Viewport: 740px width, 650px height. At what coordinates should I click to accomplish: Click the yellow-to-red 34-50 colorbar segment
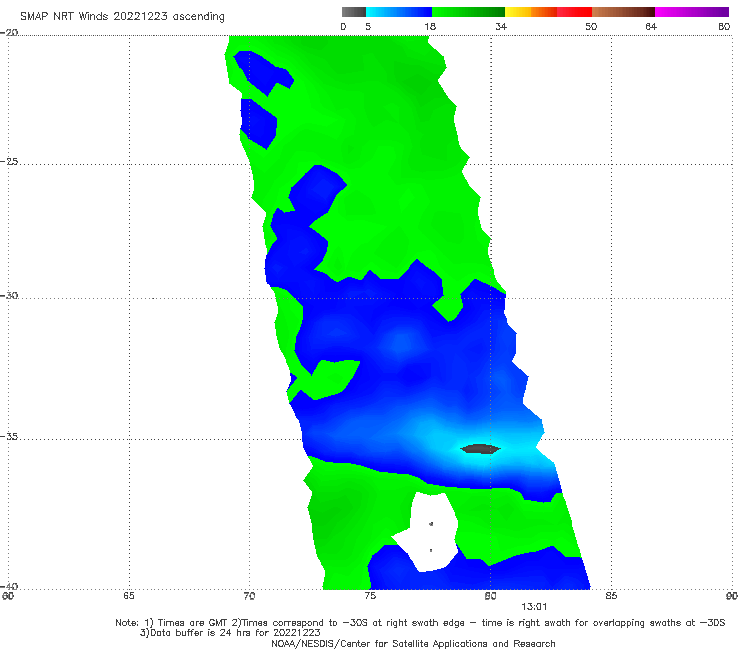[x=548, y=12]
